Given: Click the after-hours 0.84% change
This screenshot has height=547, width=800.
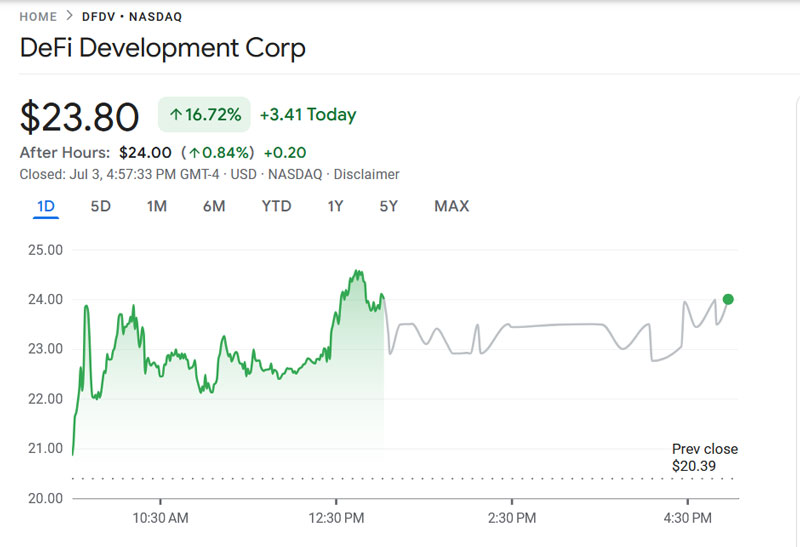Looking at the screenshot, I should click(x=218, y=153).
